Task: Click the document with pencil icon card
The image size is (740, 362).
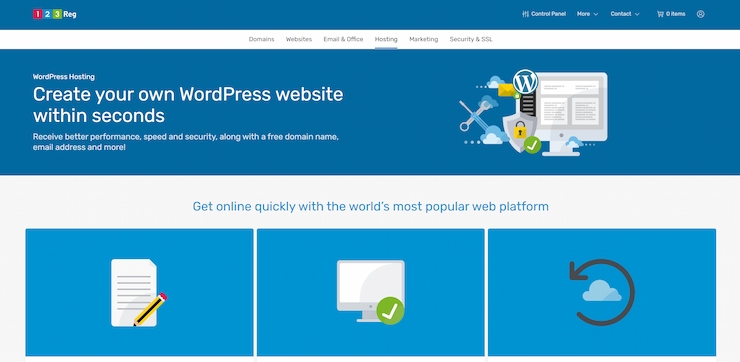Action: point(139,293)
